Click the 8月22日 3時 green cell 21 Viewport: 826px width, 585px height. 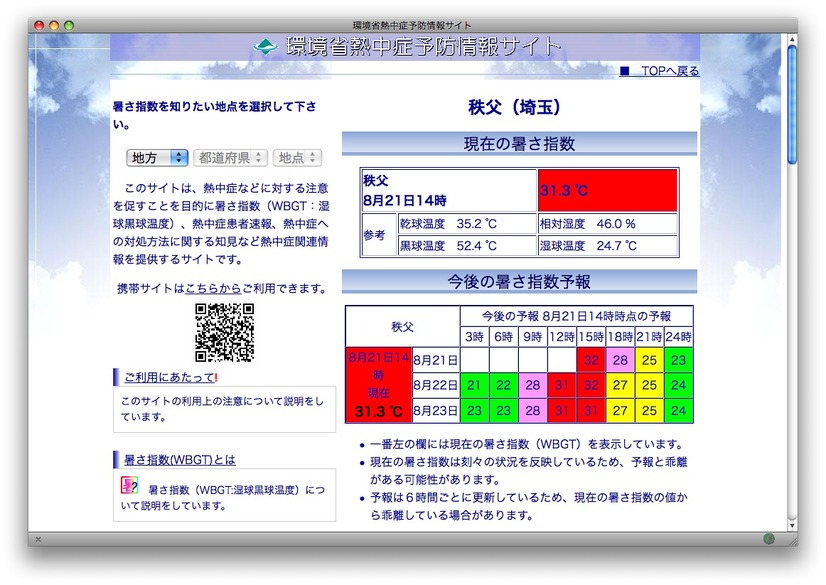(474, 385)
